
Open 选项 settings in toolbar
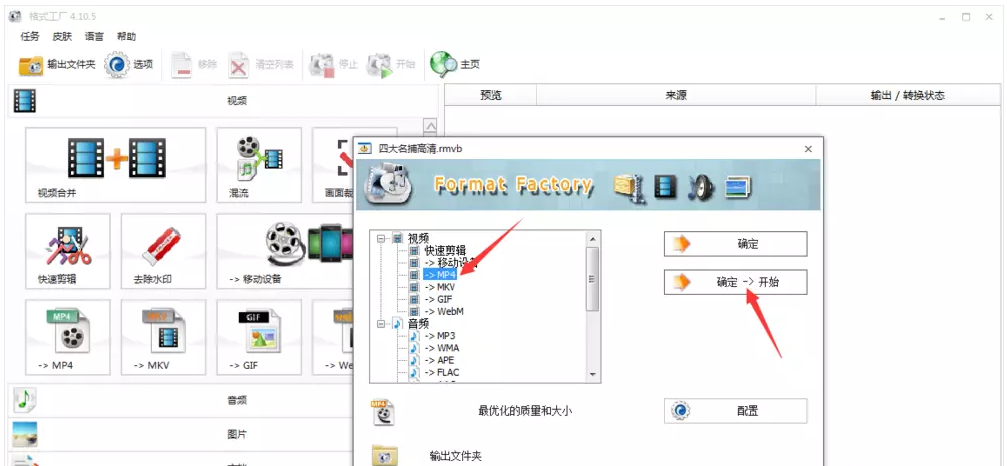coord(129,65)
